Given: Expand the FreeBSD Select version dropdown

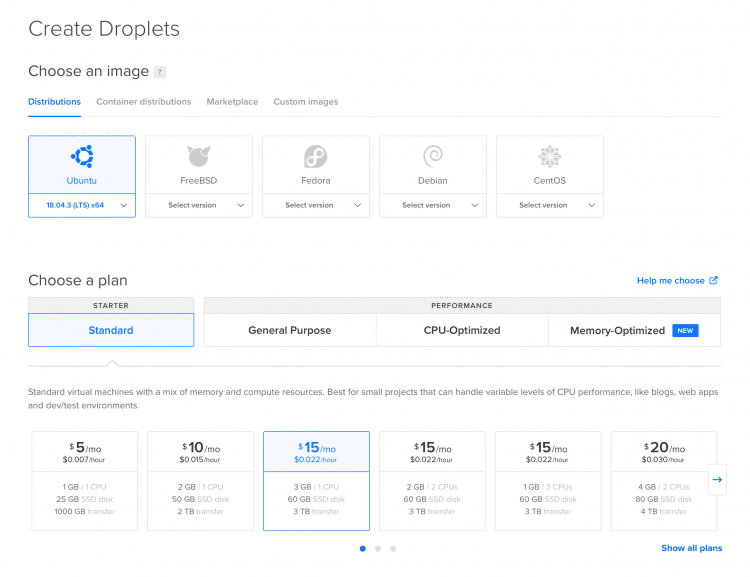Looking at the screenshot, I should [199, 205].
